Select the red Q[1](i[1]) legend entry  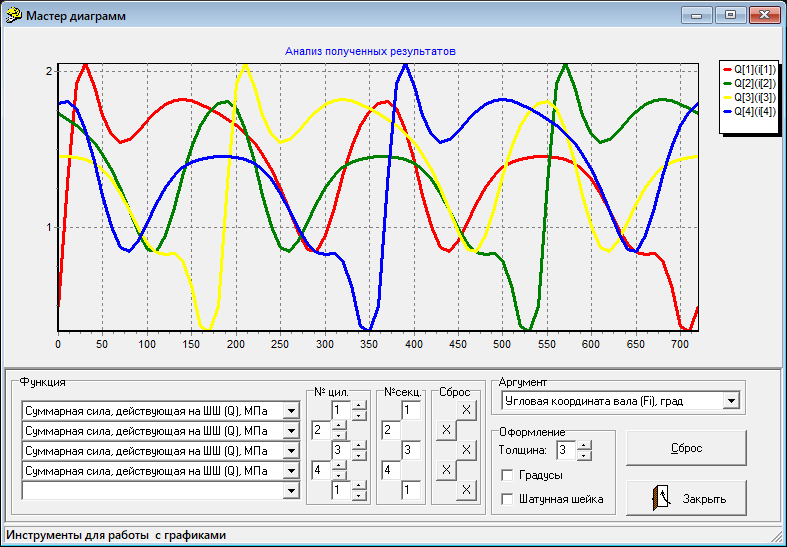(749, 69)
